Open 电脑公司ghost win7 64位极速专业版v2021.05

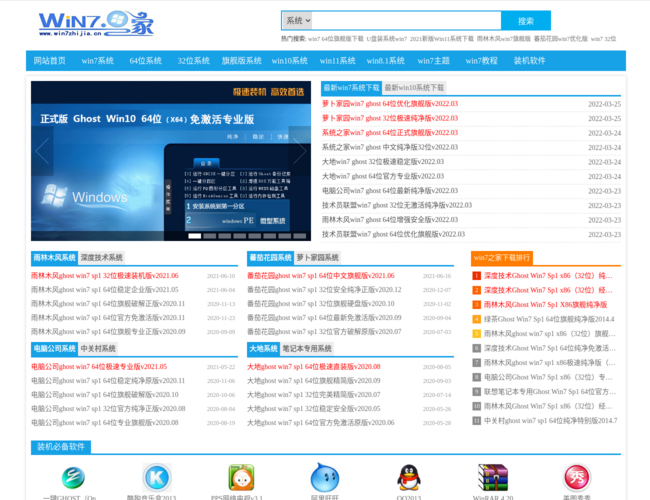click(x=99, y=367)
